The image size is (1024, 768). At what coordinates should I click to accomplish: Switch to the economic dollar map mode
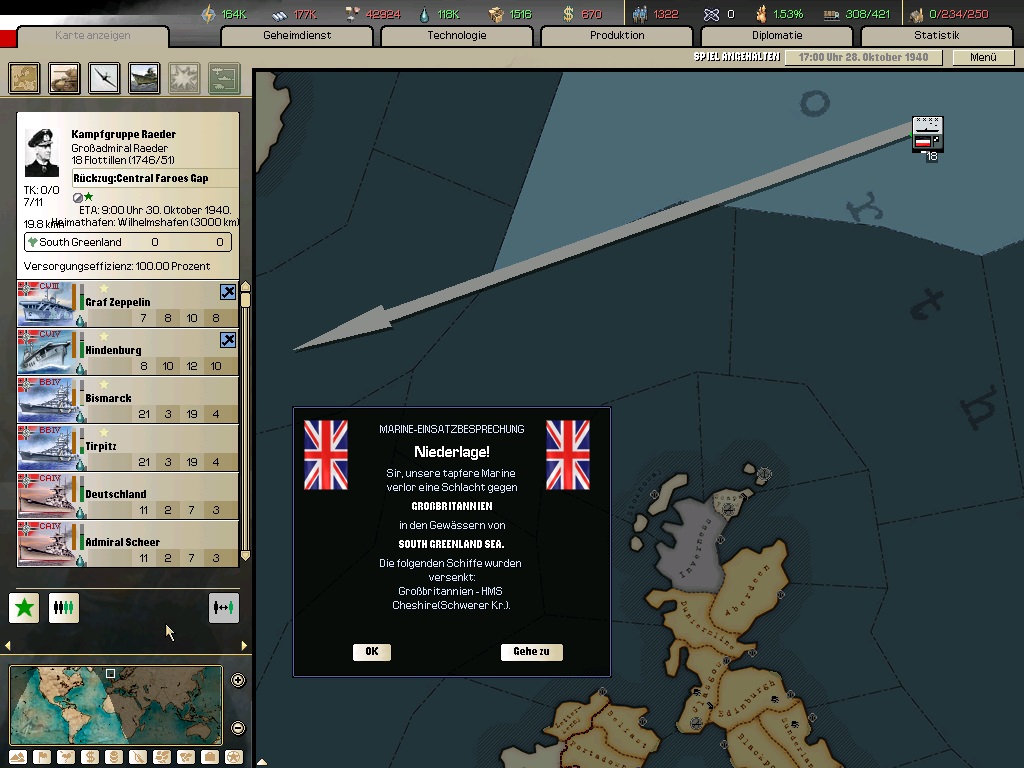pyautogui.click(x=90, y=757)
